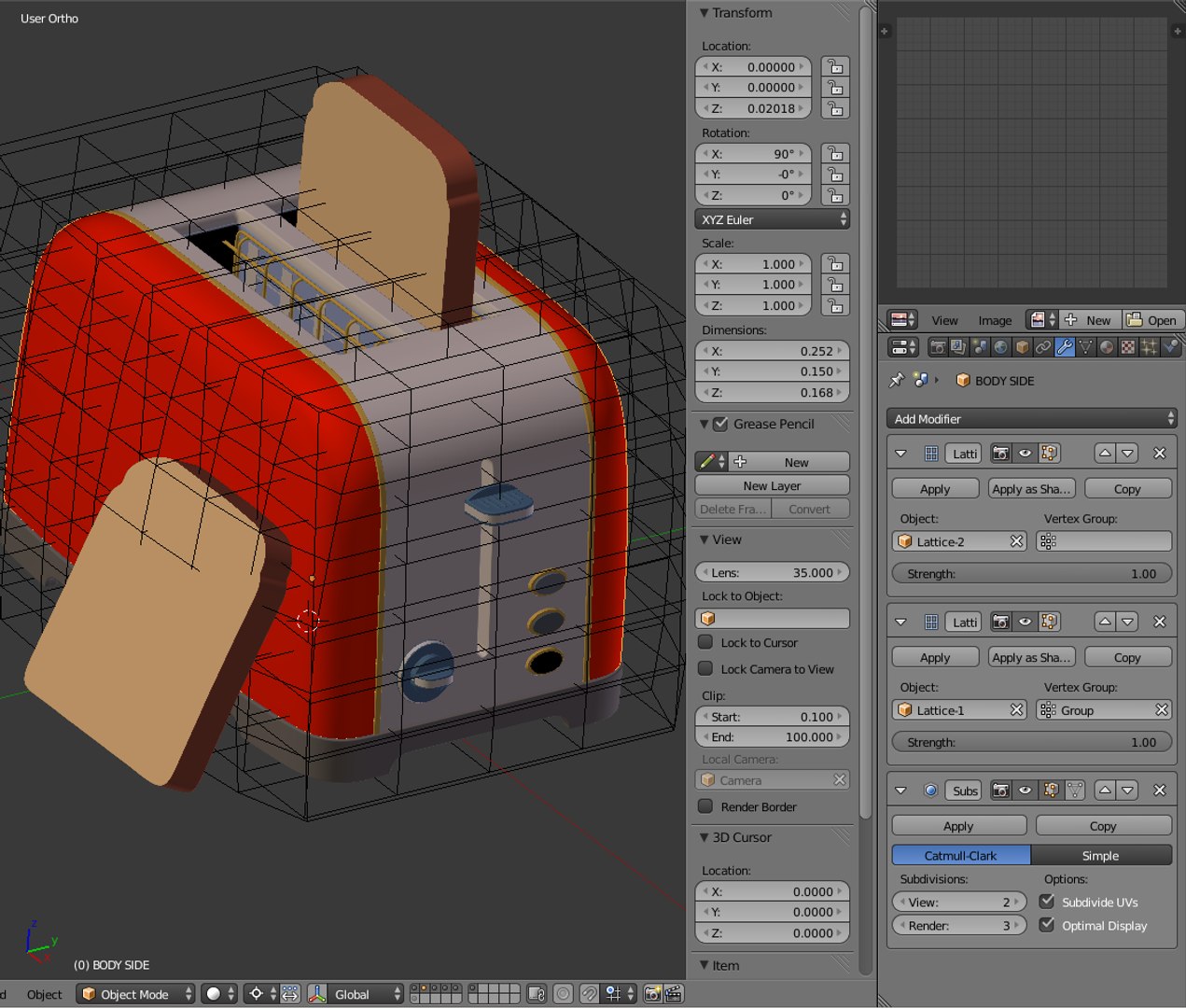Open the Object menu in 3D header

44,994
